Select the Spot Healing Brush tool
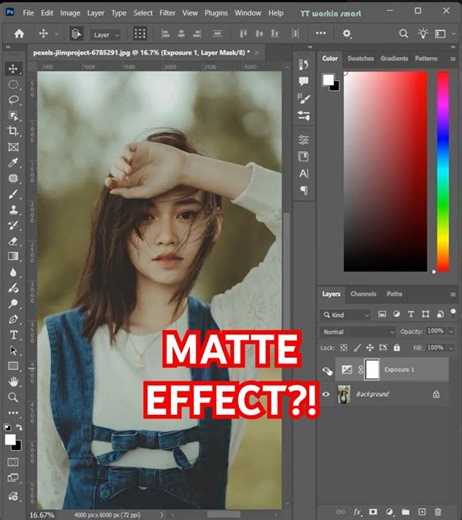This screenshot has height=520, width=462. click(13, 178)
